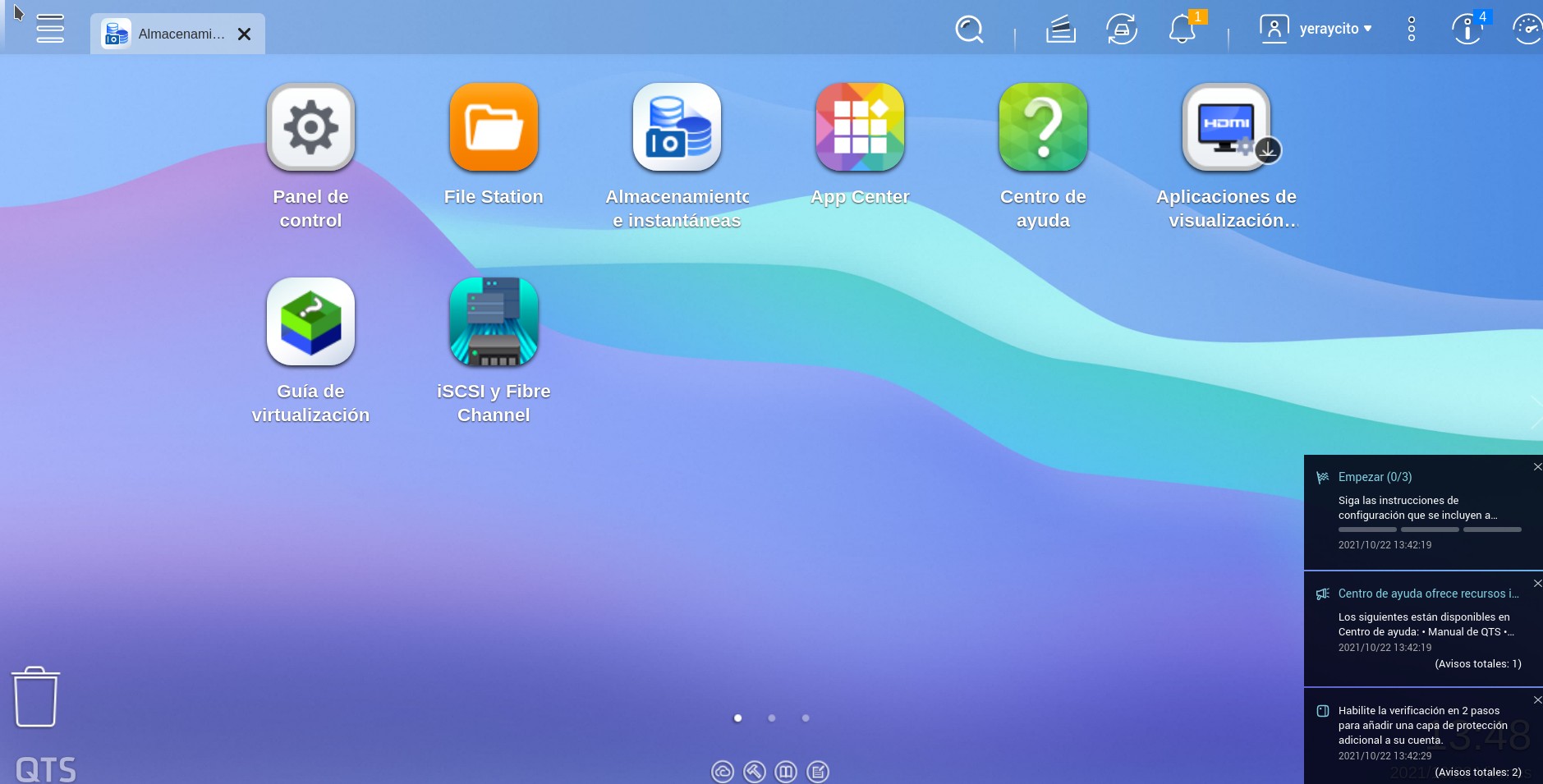This screenshot has height=784, width=1543.
Task: Open Almacenamiento e instantáneas app icon
Action: tap(677, 127)
